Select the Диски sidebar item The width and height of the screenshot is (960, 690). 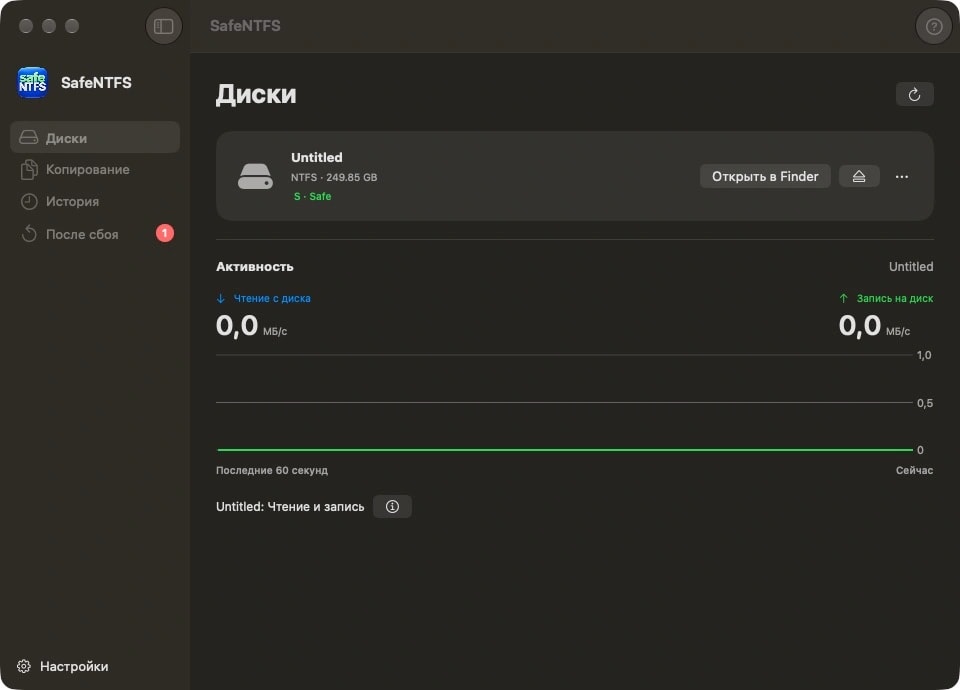coord(95,137)
